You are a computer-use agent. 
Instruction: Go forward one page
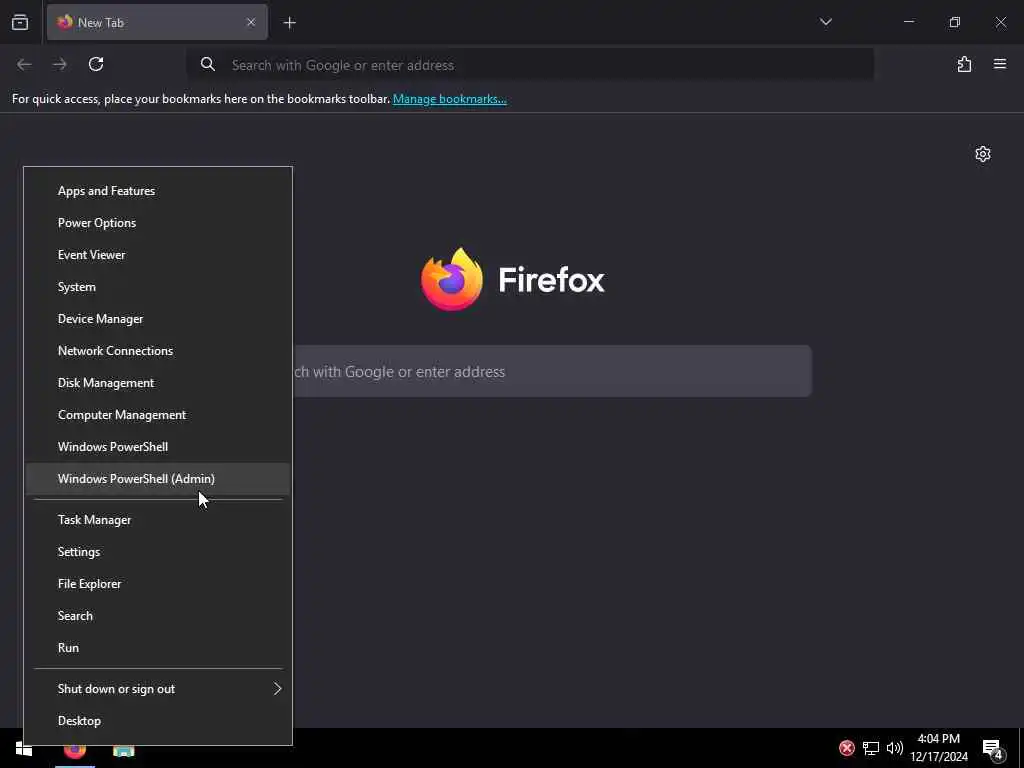[x=60, y=64]
